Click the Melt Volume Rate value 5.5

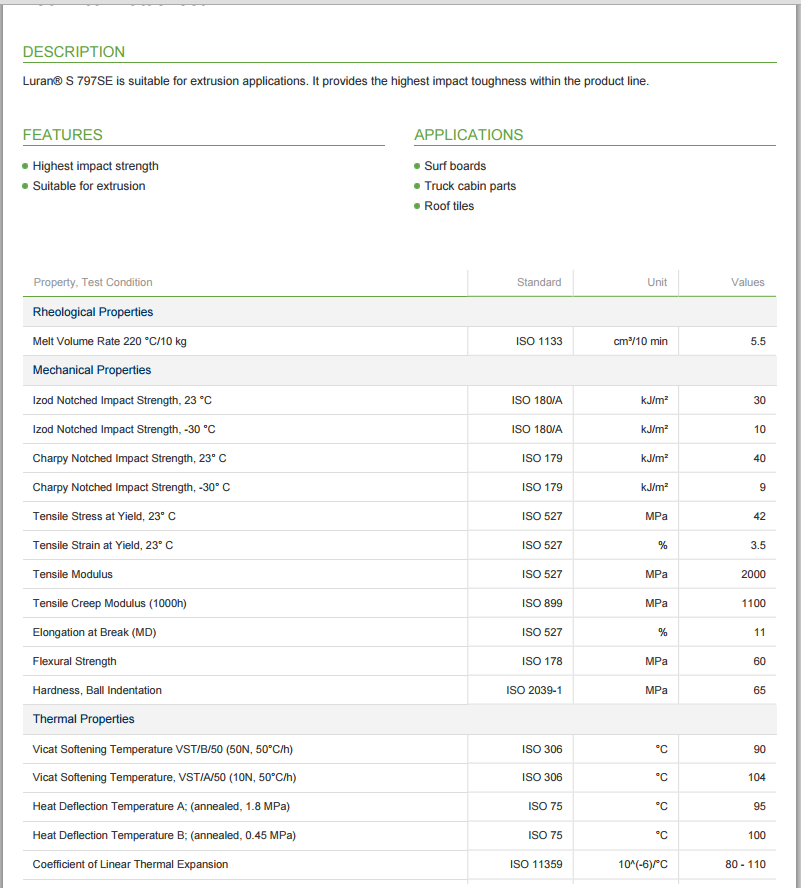(757, 341)
